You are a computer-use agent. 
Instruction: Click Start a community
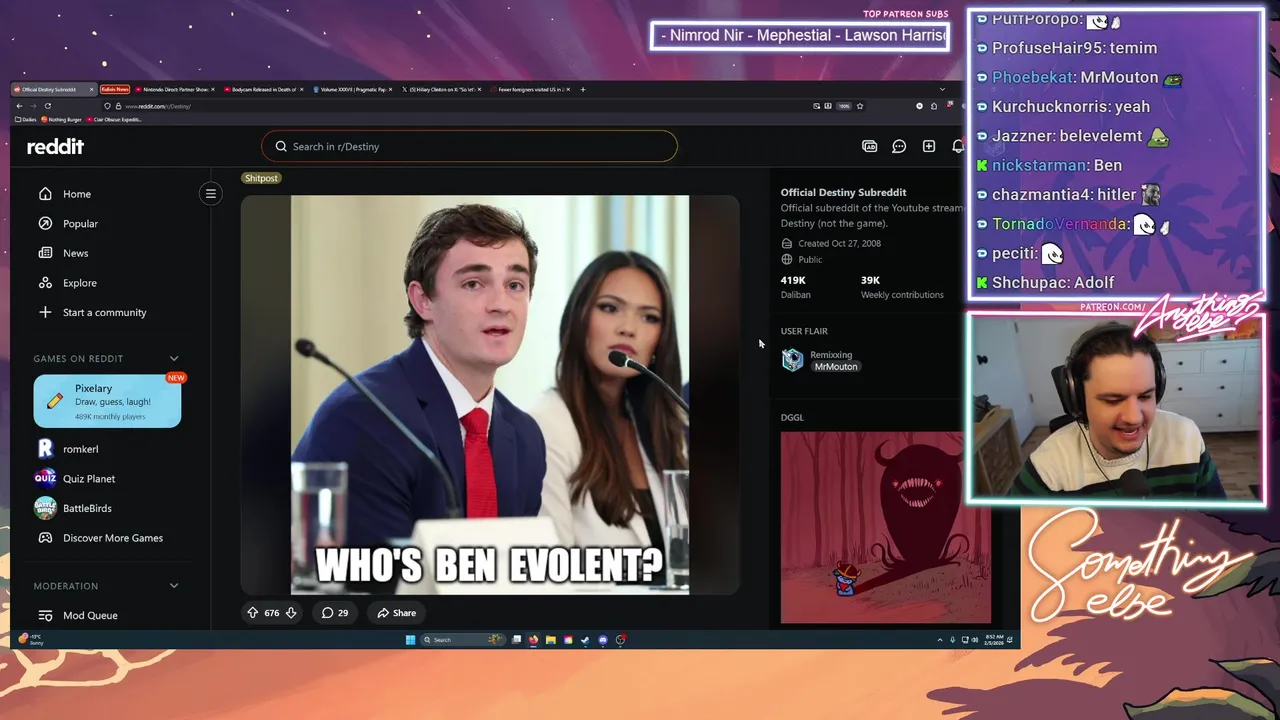(x=92, y=312)
